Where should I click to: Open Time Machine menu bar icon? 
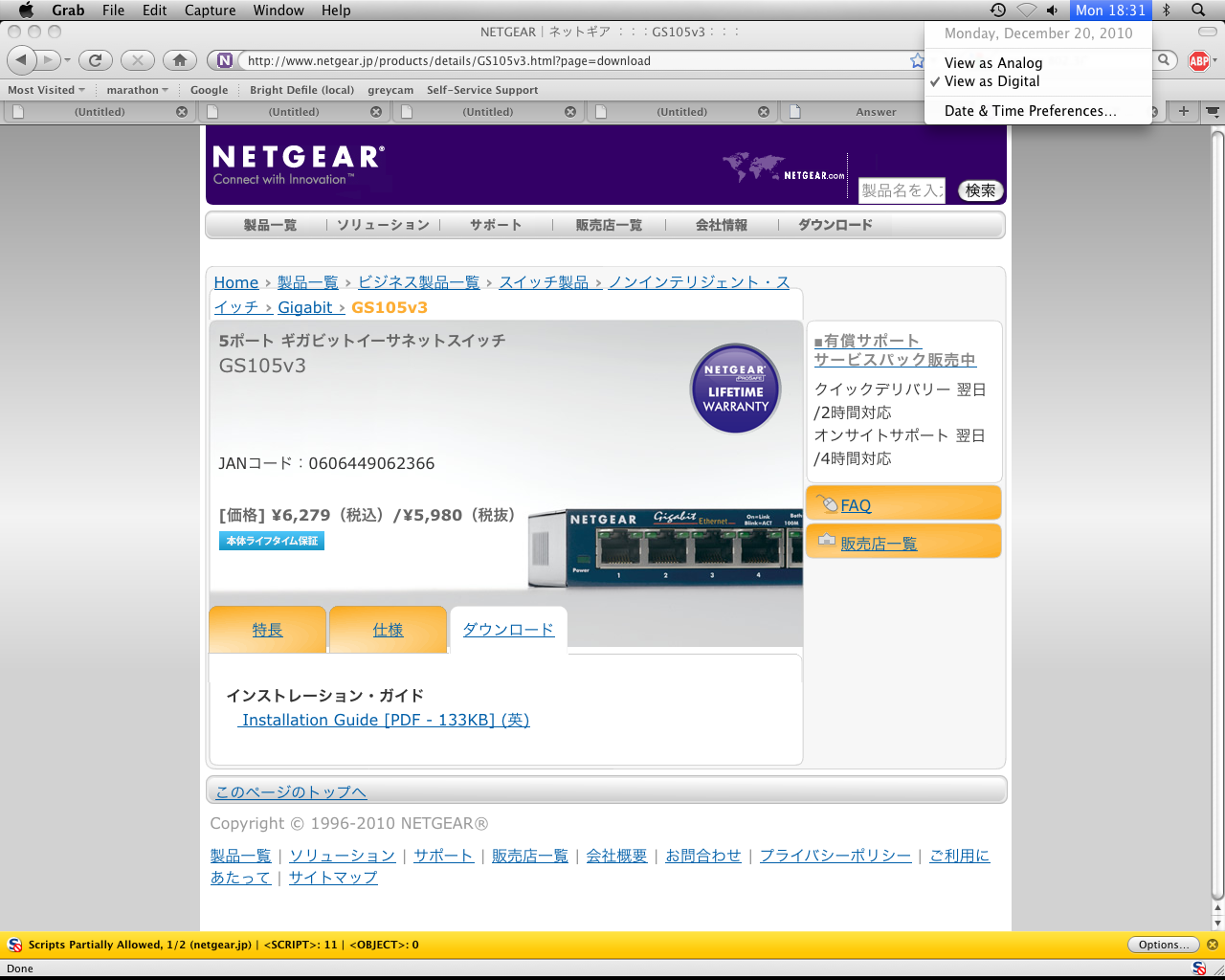pyautogui.click(x=997, y=10)
